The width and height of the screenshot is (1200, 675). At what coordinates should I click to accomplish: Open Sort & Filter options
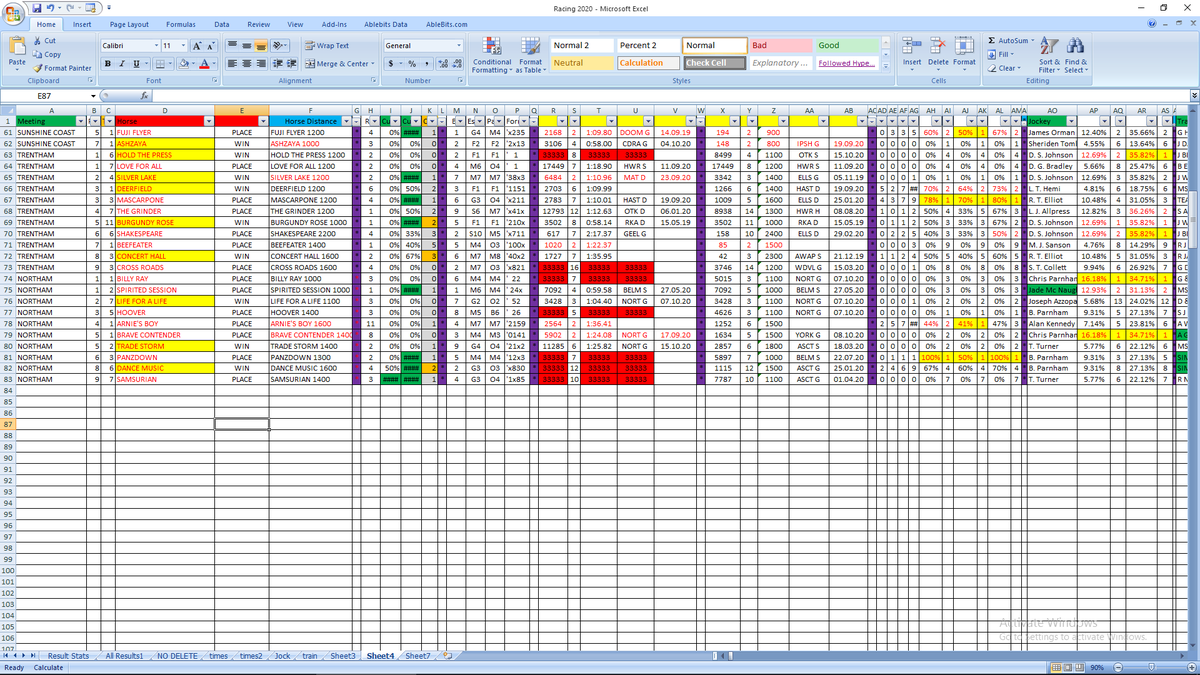[x=1048, y=54]
